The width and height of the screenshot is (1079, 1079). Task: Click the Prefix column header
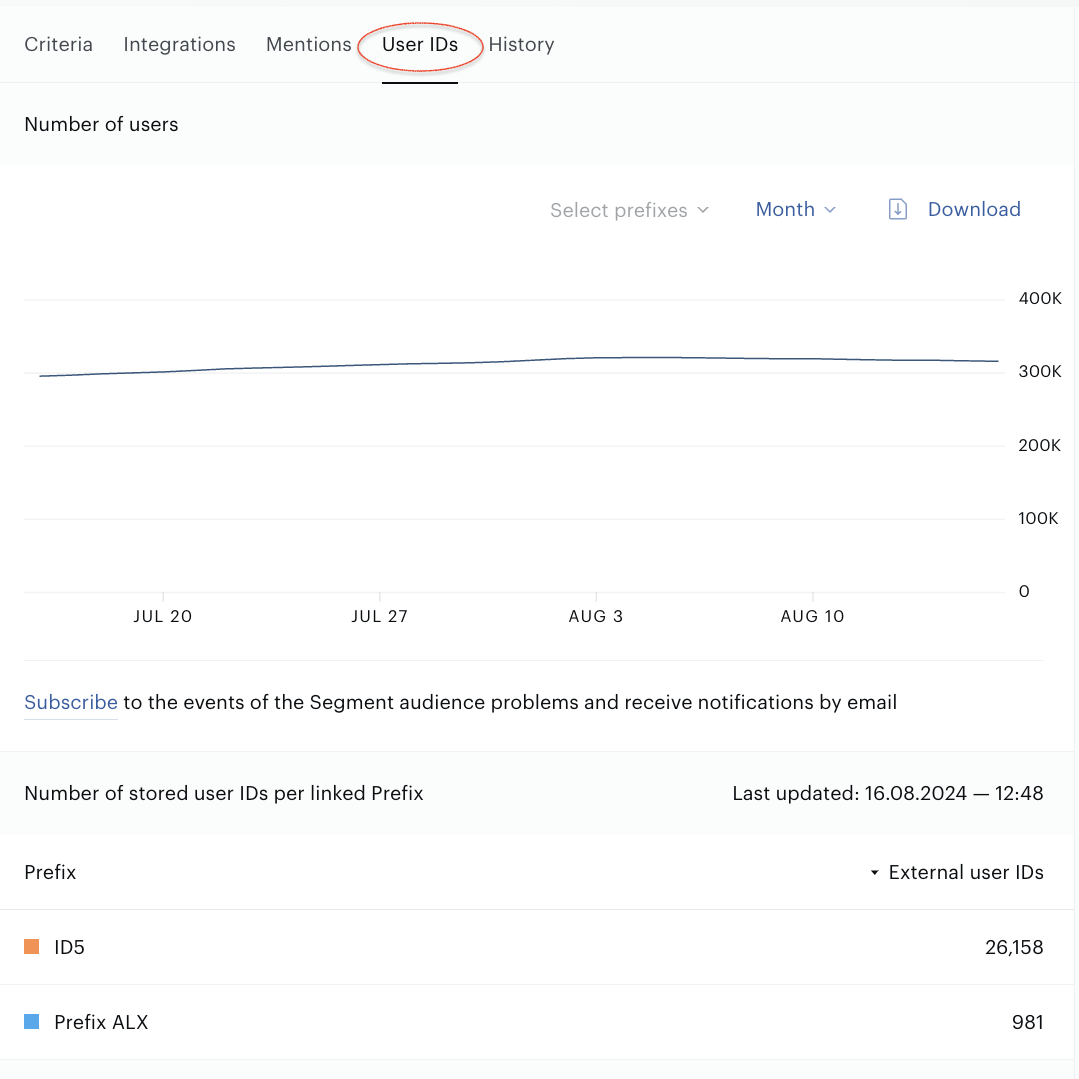click(50, 873)
